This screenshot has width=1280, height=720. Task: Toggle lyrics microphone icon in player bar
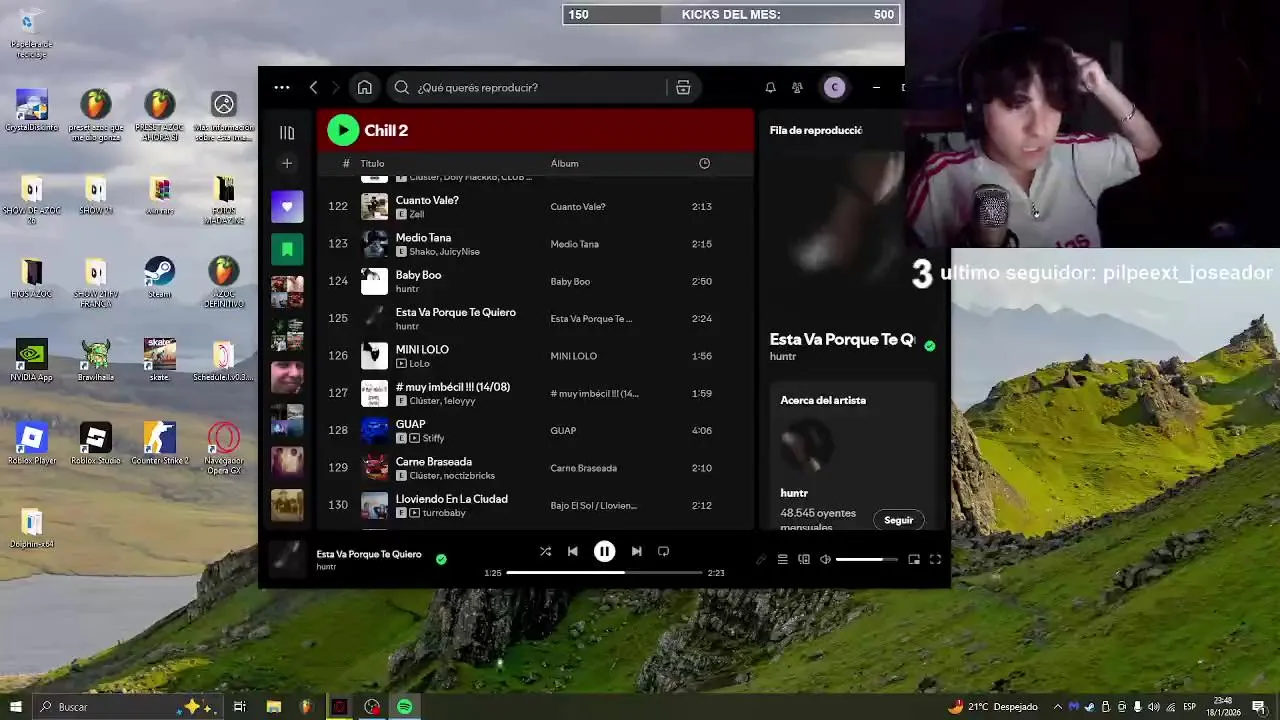coord(761,560)
